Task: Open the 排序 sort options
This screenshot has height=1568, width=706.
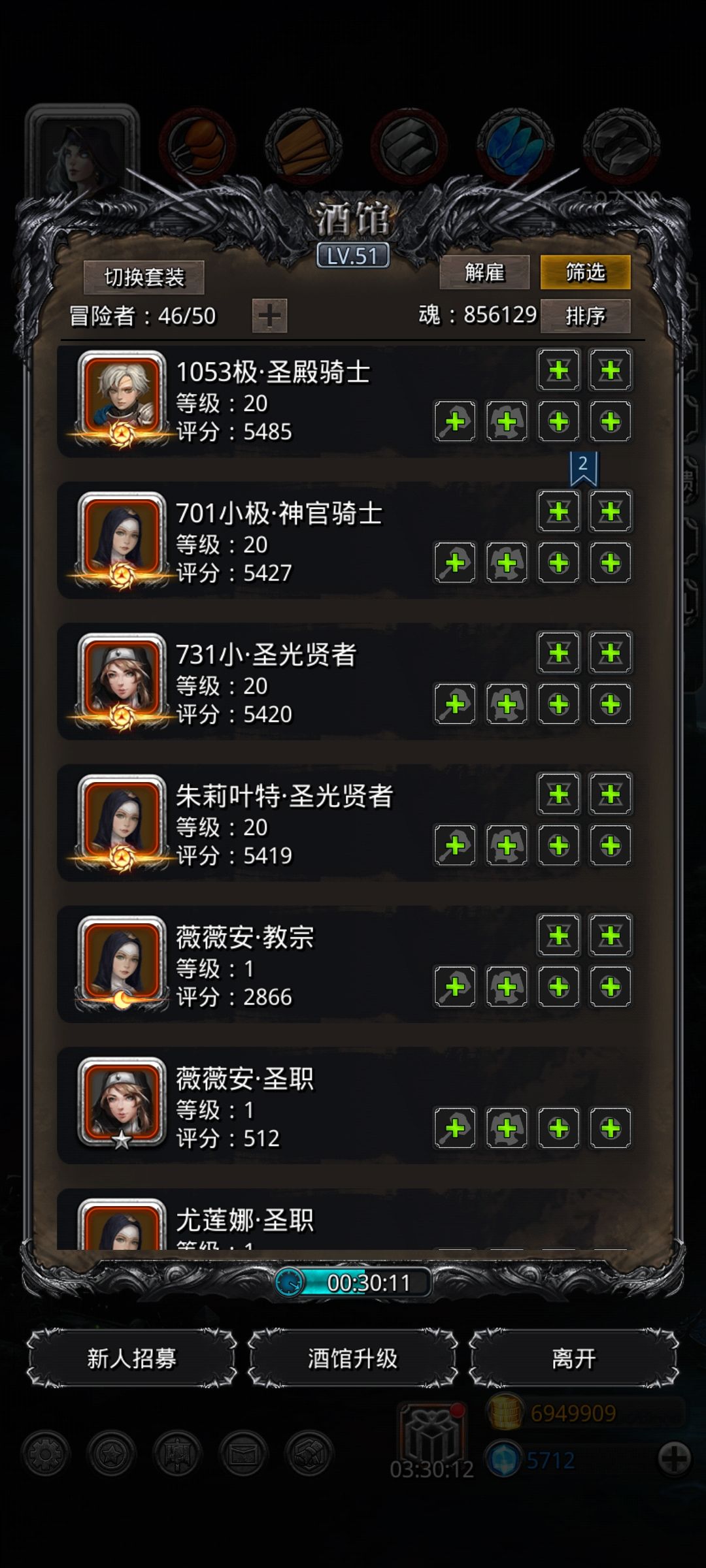Action: coord(585,316)
